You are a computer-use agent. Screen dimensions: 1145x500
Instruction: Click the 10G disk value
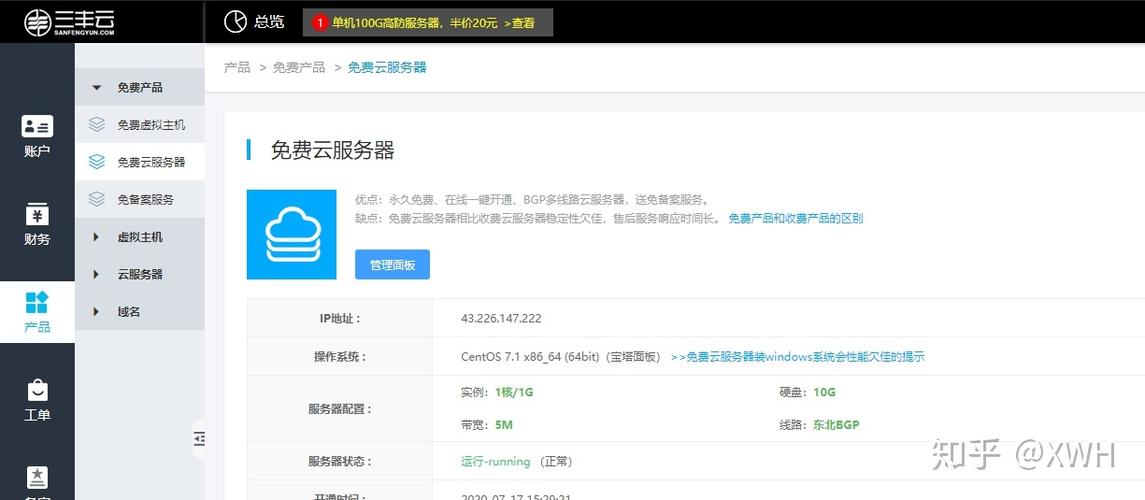(x=824, y=392)
